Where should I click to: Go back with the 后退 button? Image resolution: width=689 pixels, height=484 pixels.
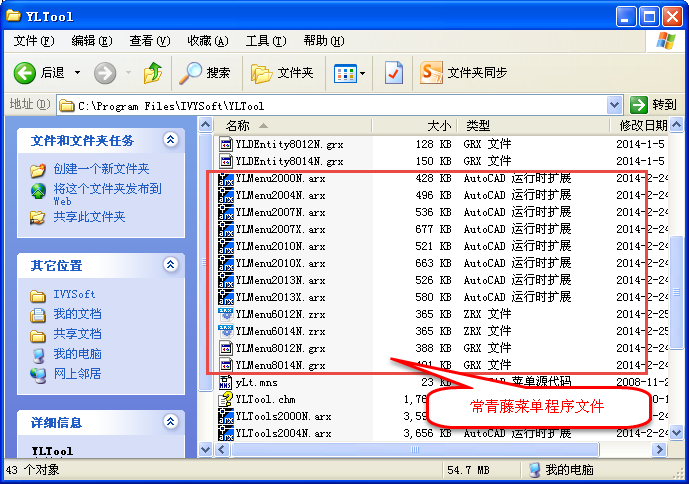click(39, 73)
